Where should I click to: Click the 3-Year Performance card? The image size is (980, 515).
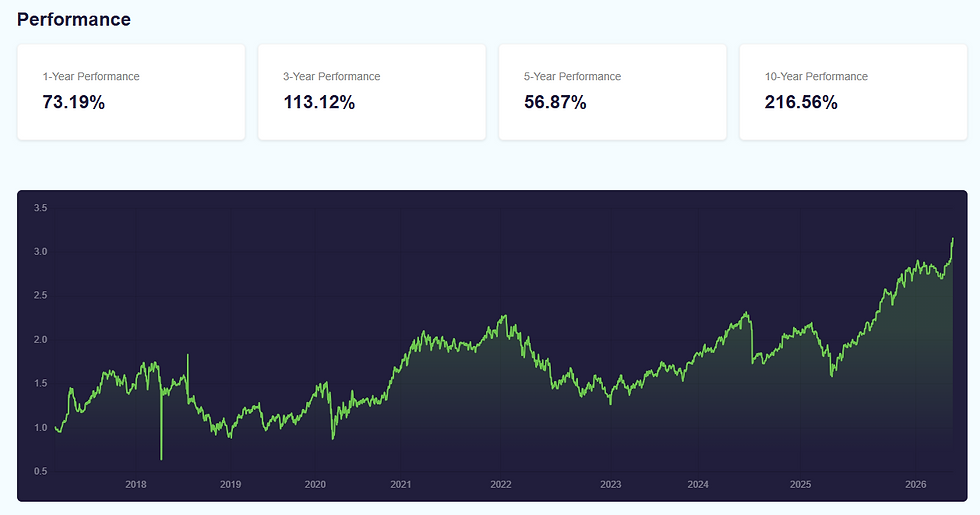[x=372, y=92]
